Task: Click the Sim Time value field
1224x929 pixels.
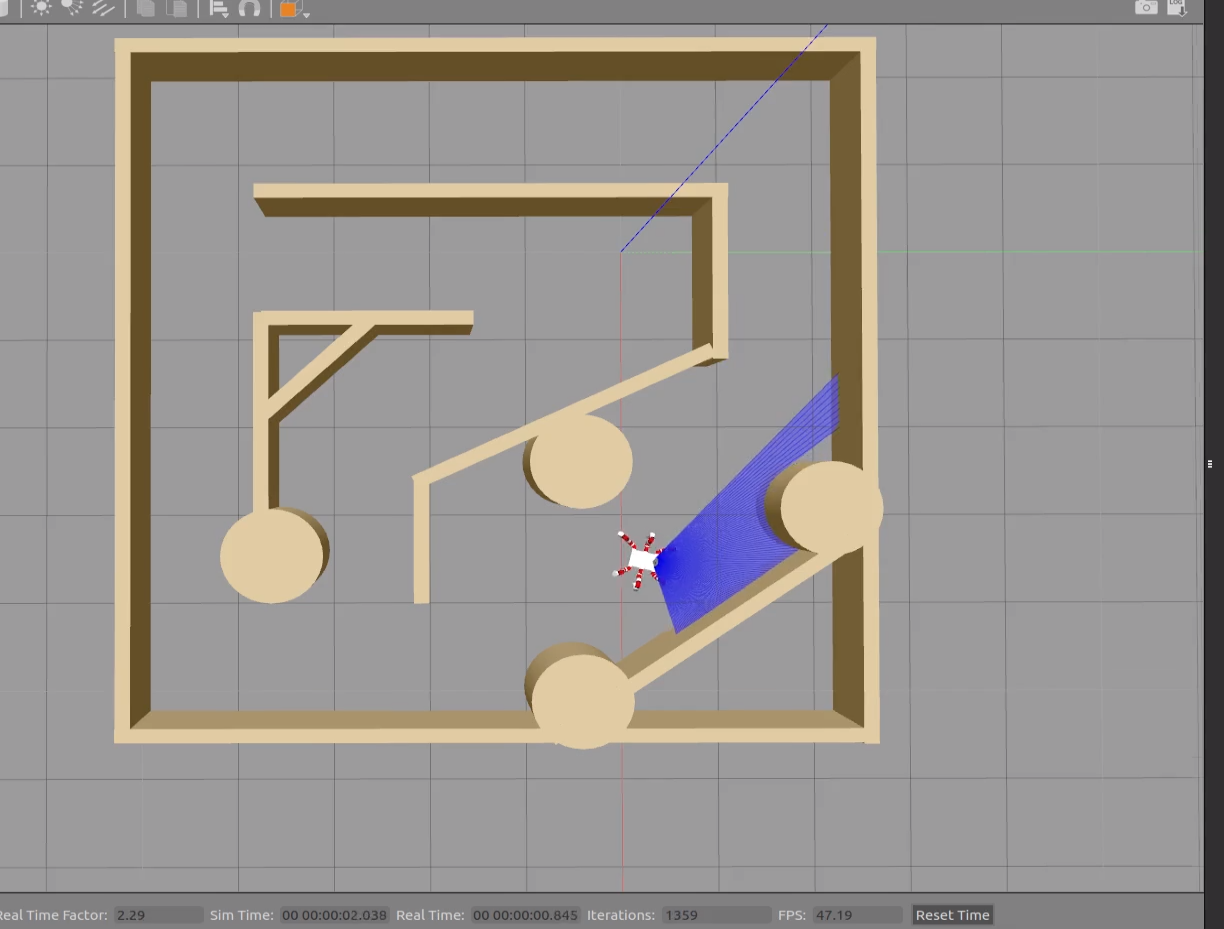Action: 333,915
